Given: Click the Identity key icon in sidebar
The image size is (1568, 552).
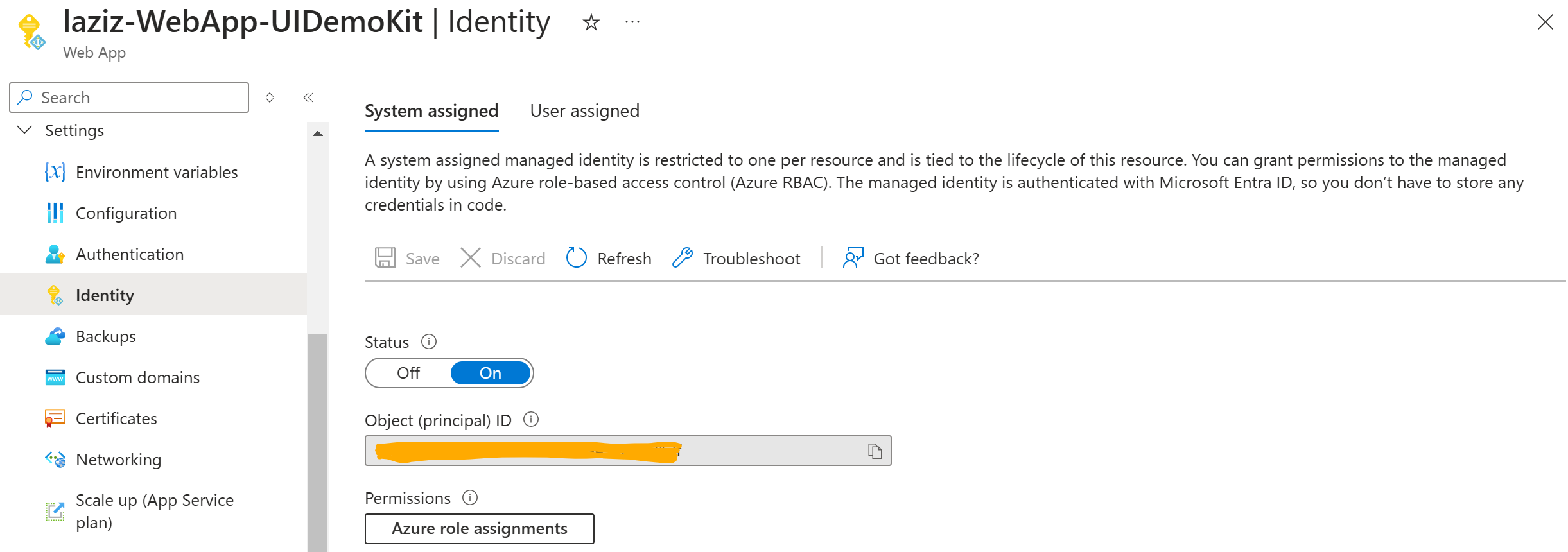Looking at the screenshot, I should 55,295.
